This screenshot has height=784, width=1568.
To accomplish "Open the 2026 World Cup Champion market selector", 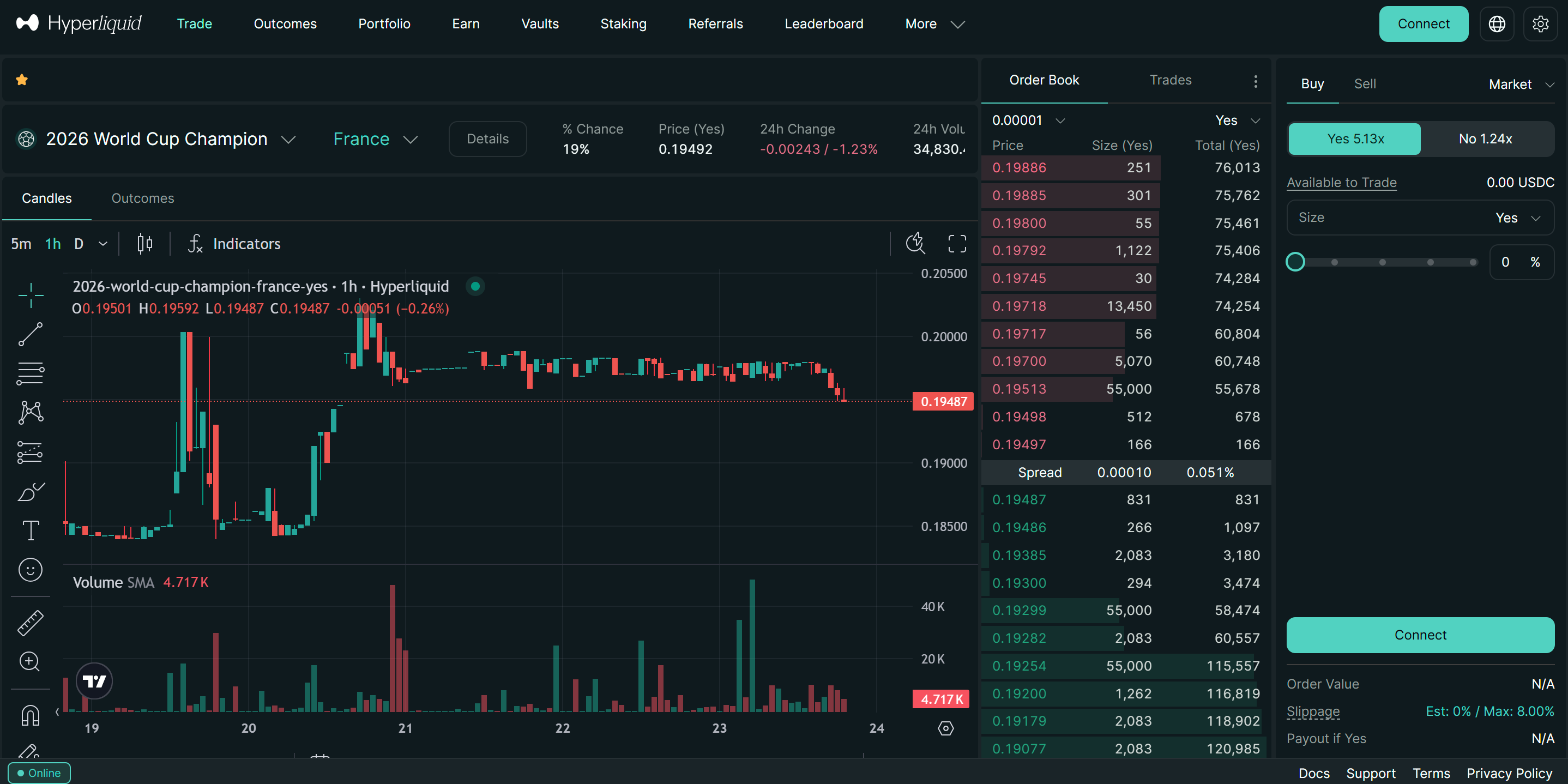I will point(171,139).
